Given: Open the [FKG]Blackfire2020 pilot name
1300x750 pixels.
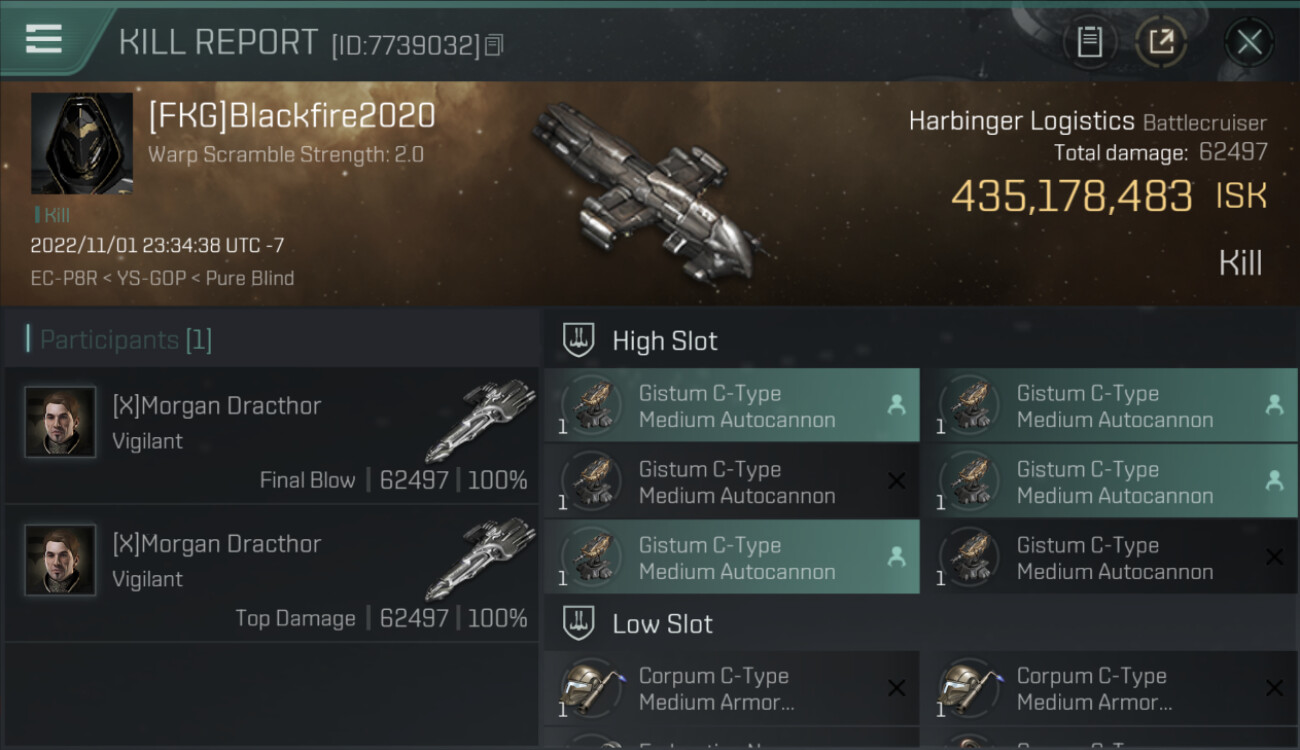Looking at the screenshot, I should point(292,116).
